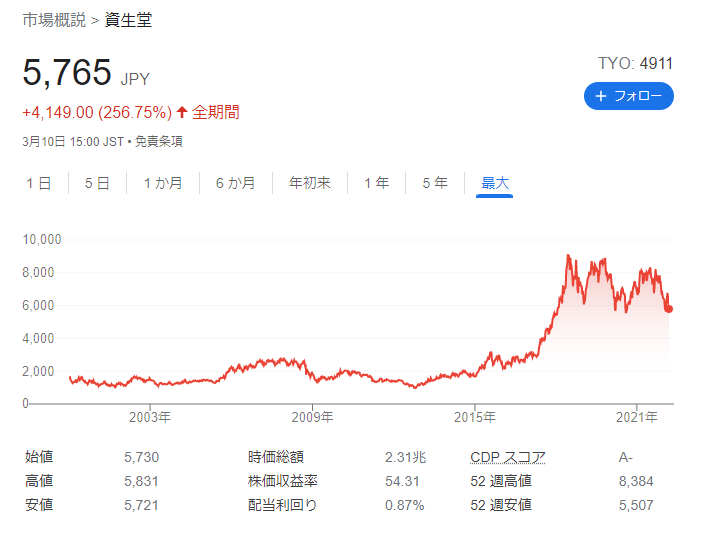Screen dimensions: 708x535
Task: Click the 時価総額 label
Action: [x=276, y=457]
